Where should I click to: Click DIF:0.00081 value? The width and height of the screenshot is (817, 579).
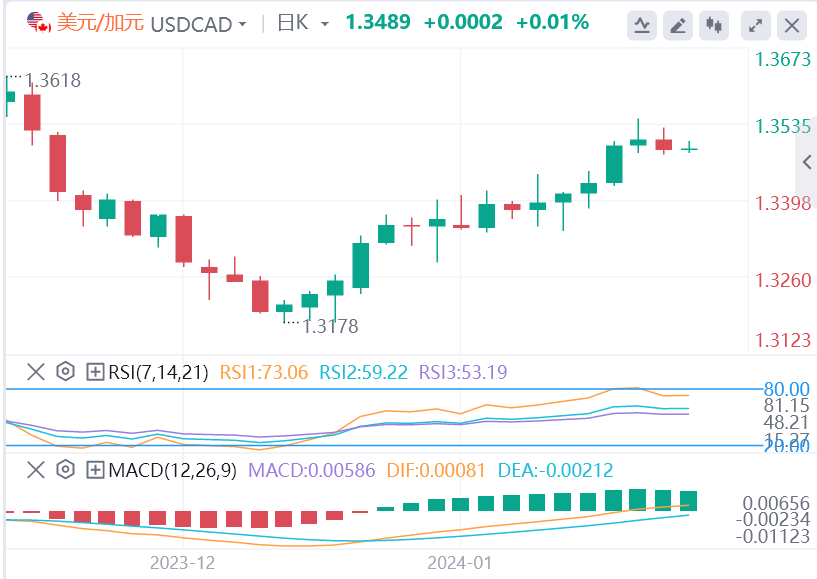pyautogui.click(x=436, y=470)
